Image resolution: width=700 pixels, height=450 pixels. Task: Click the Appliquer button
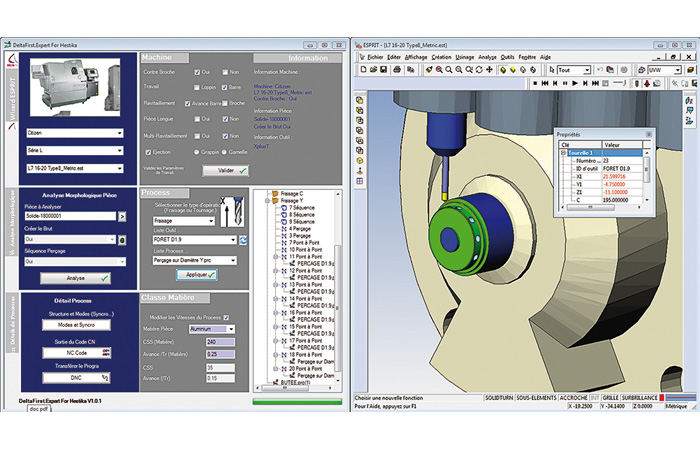pyautogui.click(x=197, y=275)
